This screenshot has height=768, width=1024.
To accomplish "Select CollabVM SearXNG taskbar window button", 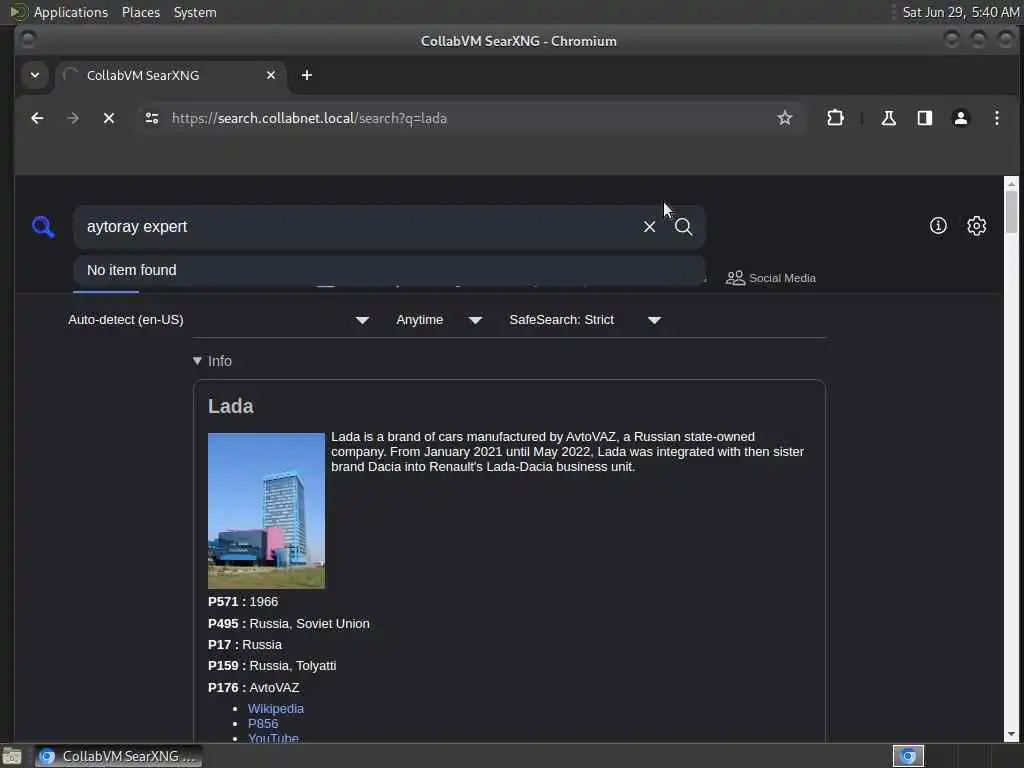I will pyautogui.click(x=119, y=756).
